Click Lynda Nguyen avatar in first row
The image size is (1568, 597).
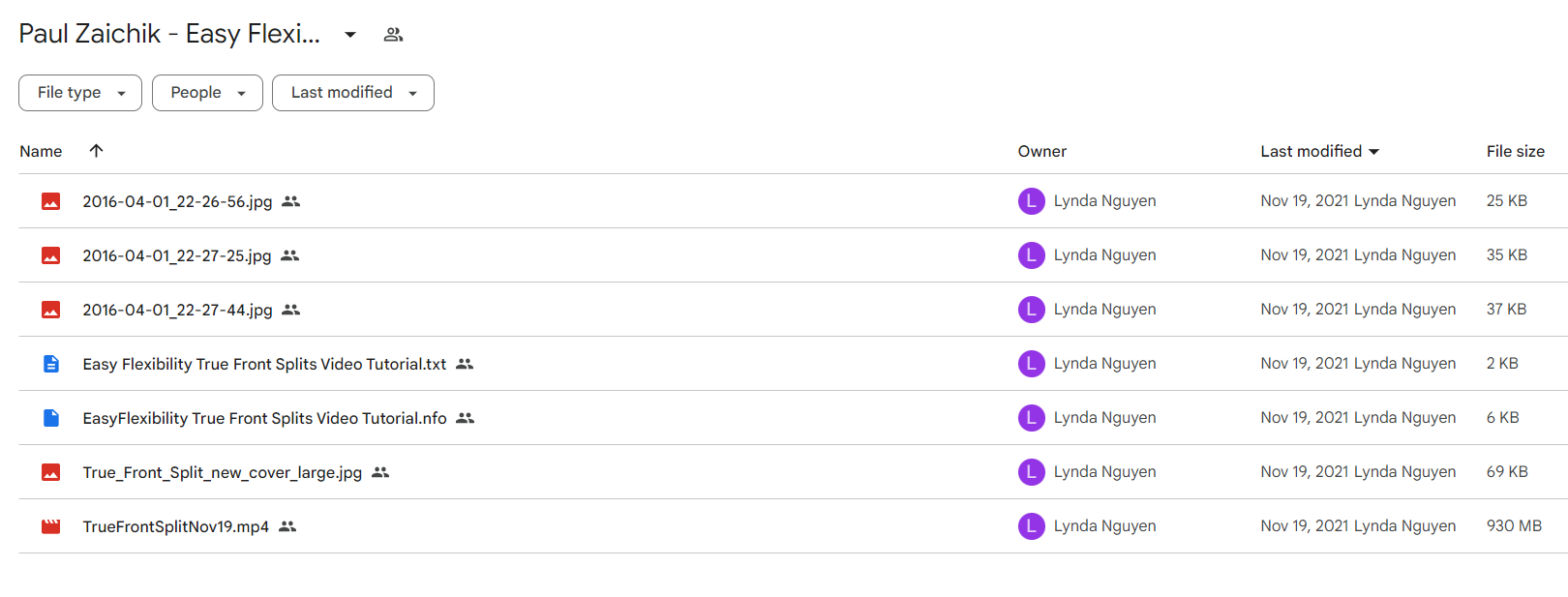click(x=1031, y=201)
